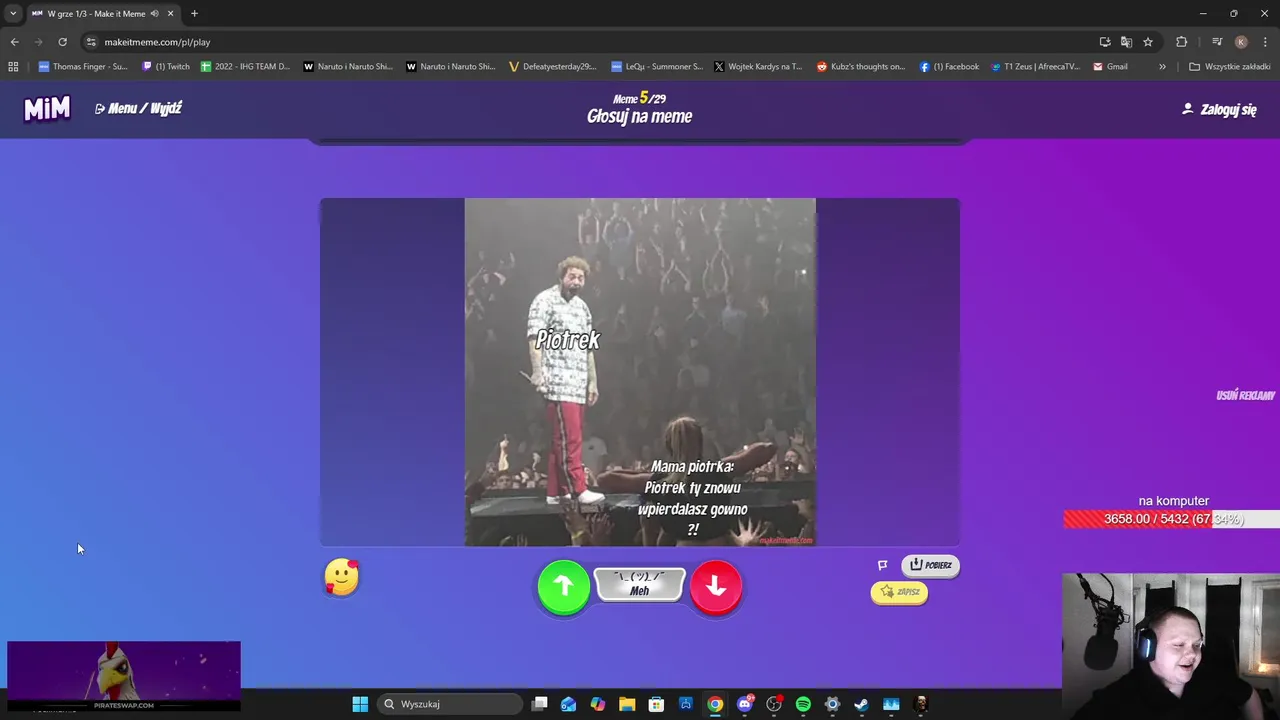The height and width of the screenshot is (720, 1280).
Task: Vote Meh on the meme
Action: coord(640,584)
